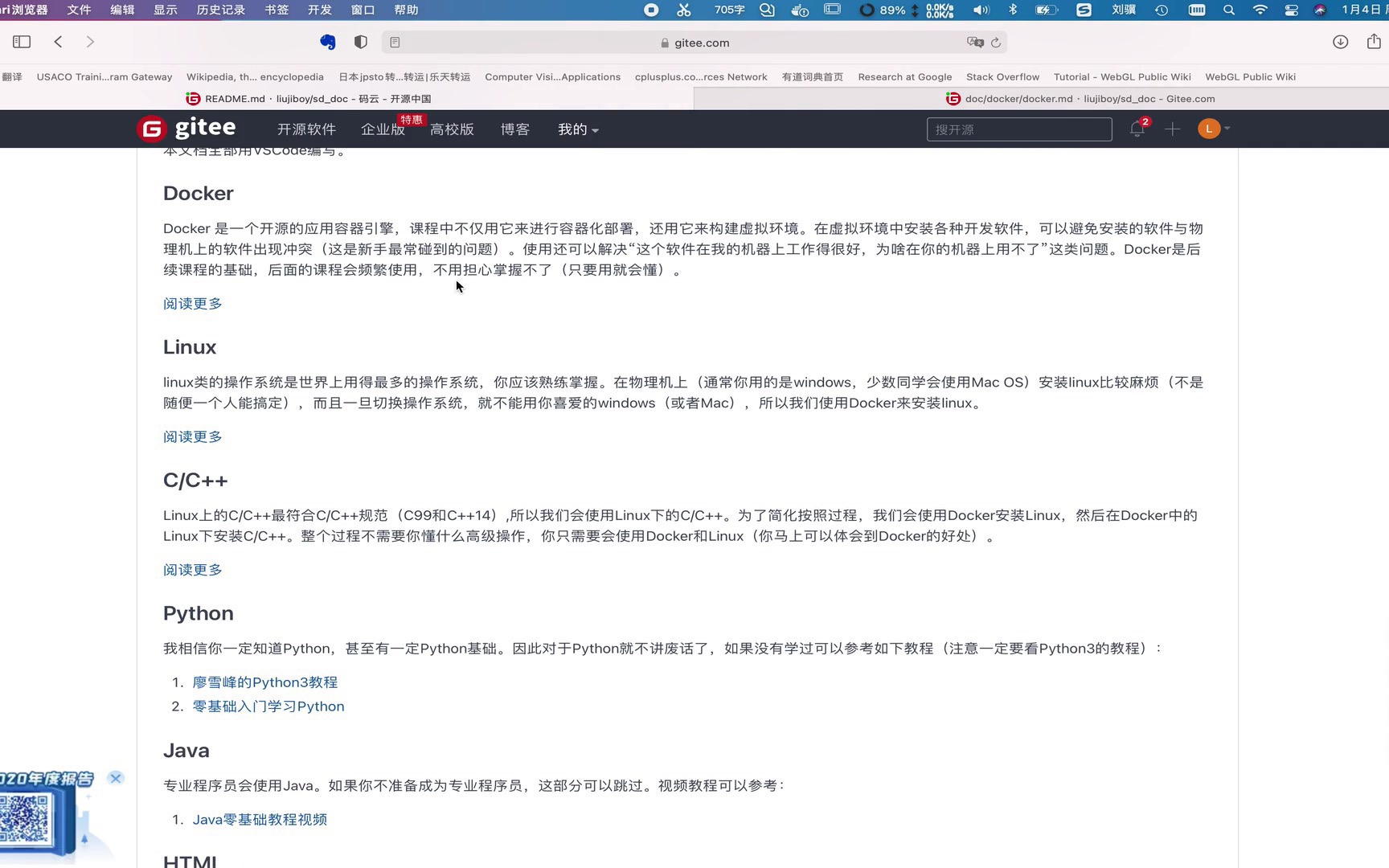The height and width of the screenshot is (868, 1389).
Task: Open the privacy report shield
Action: 361,42
